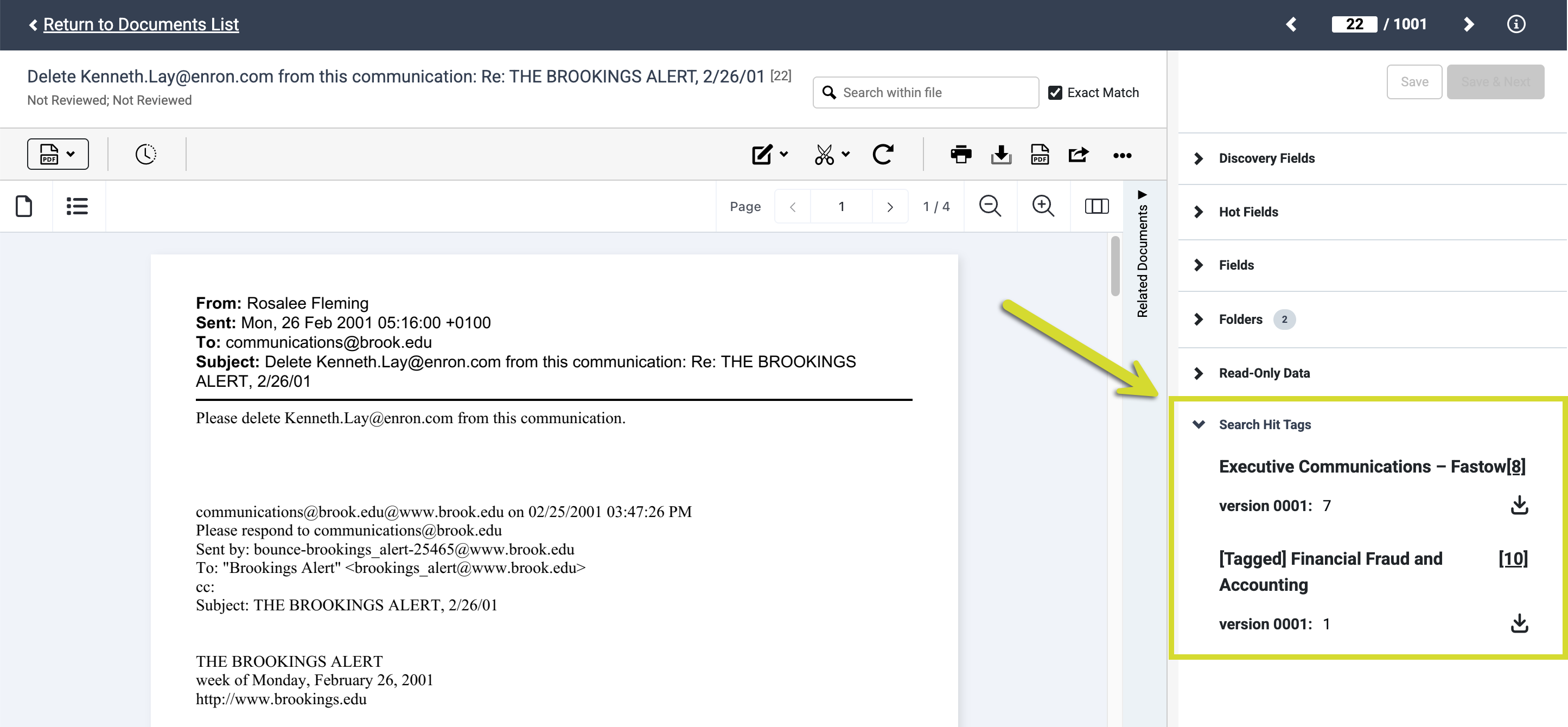This screenshot has width=1568, height=727.
Task: Open the more options ellipsis menu
Action: point(1122,156)
